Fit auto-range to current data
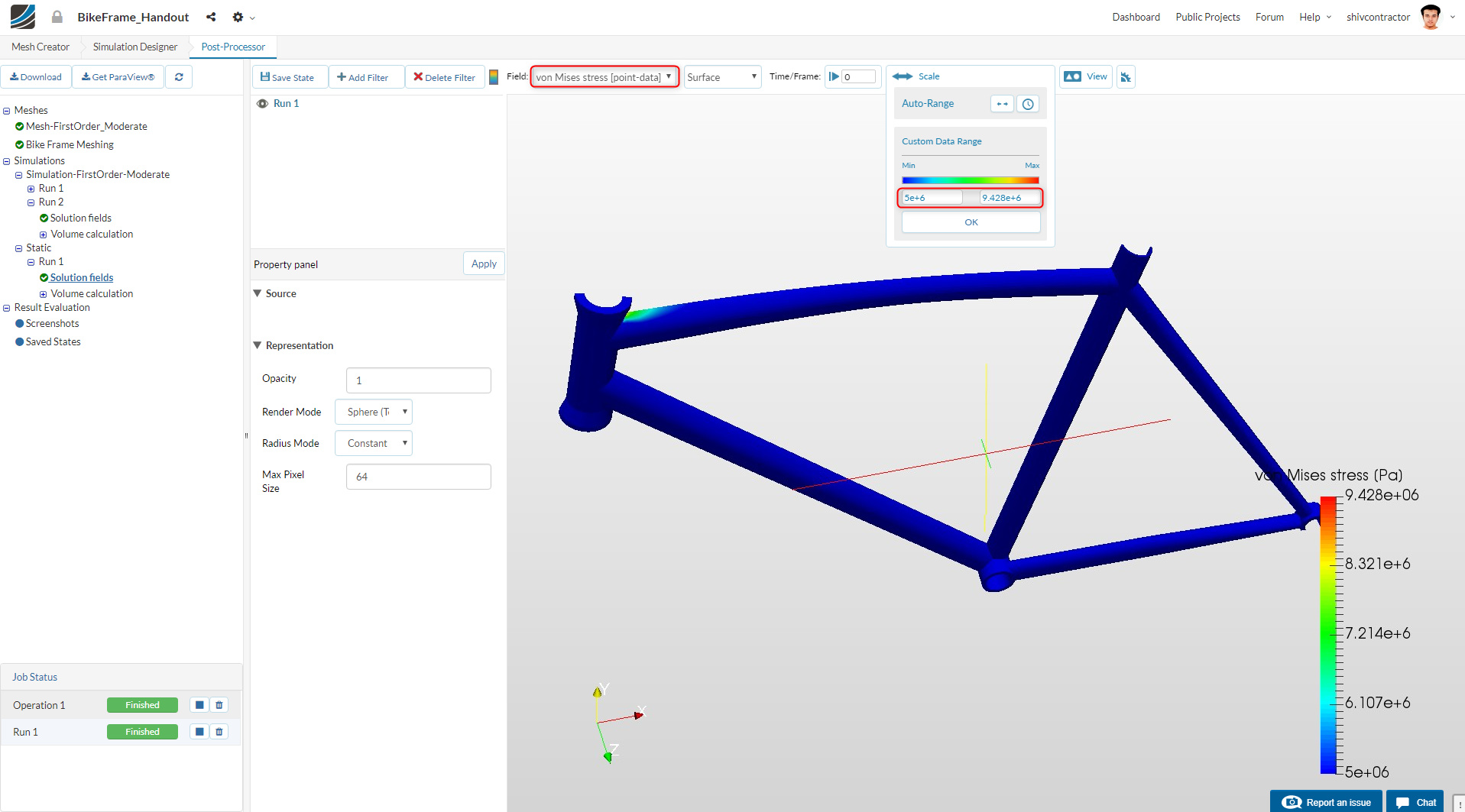 tap(1002, 104)
